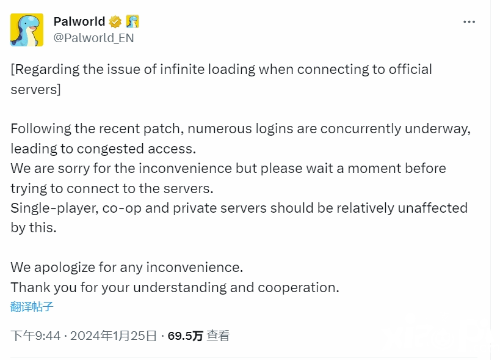Click the gold verified badge
Screen dimensions: 500x360
pos(115,22)
